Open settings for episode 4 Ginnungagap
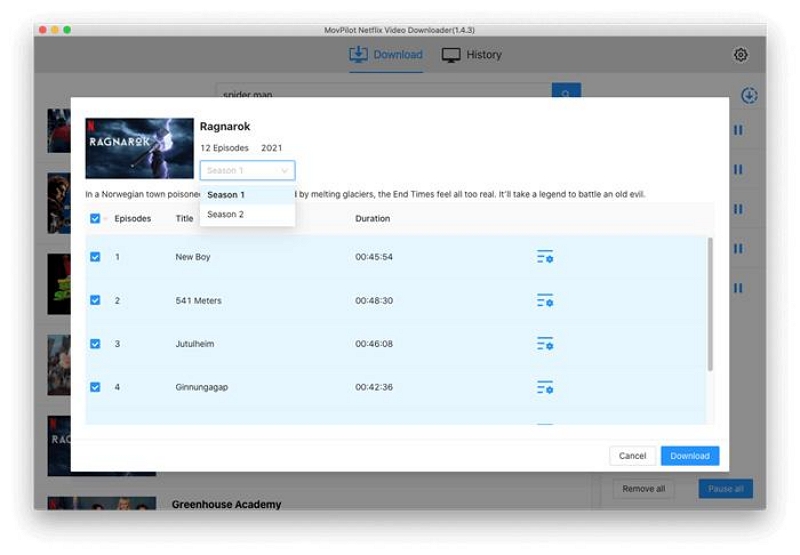This screenshot has width=800, height=555. [x=545, y=387]
